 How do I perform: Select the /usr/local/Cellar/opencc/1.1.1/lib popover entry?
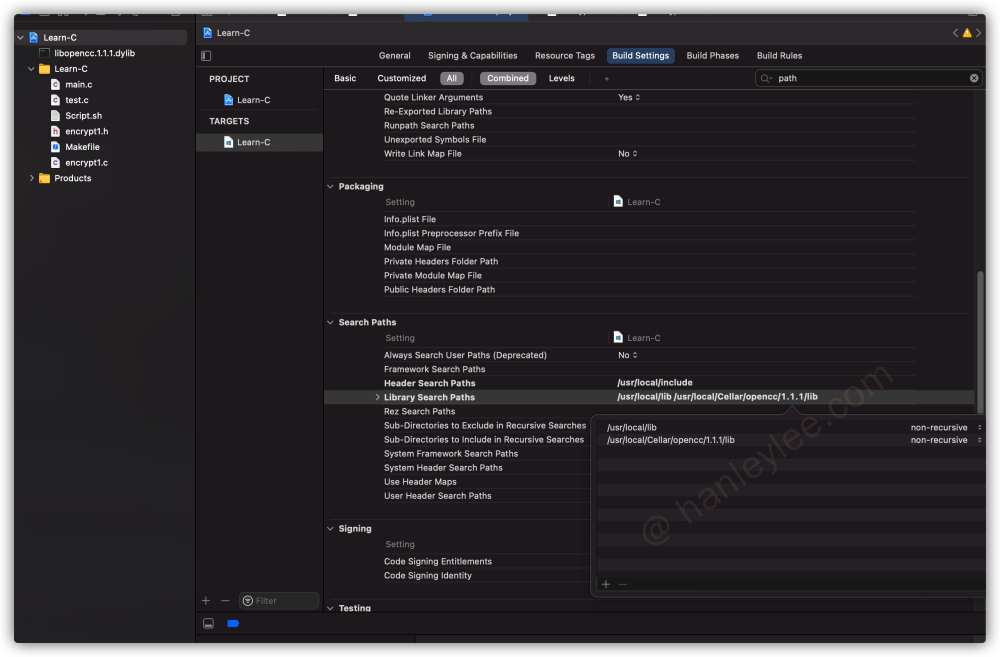pos(670,440)
